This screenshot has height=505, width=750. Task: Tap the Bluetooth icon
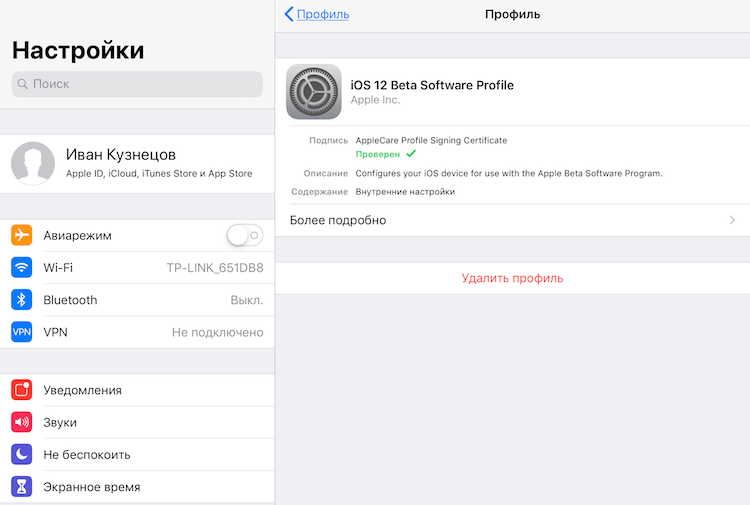tap(22, 300)
